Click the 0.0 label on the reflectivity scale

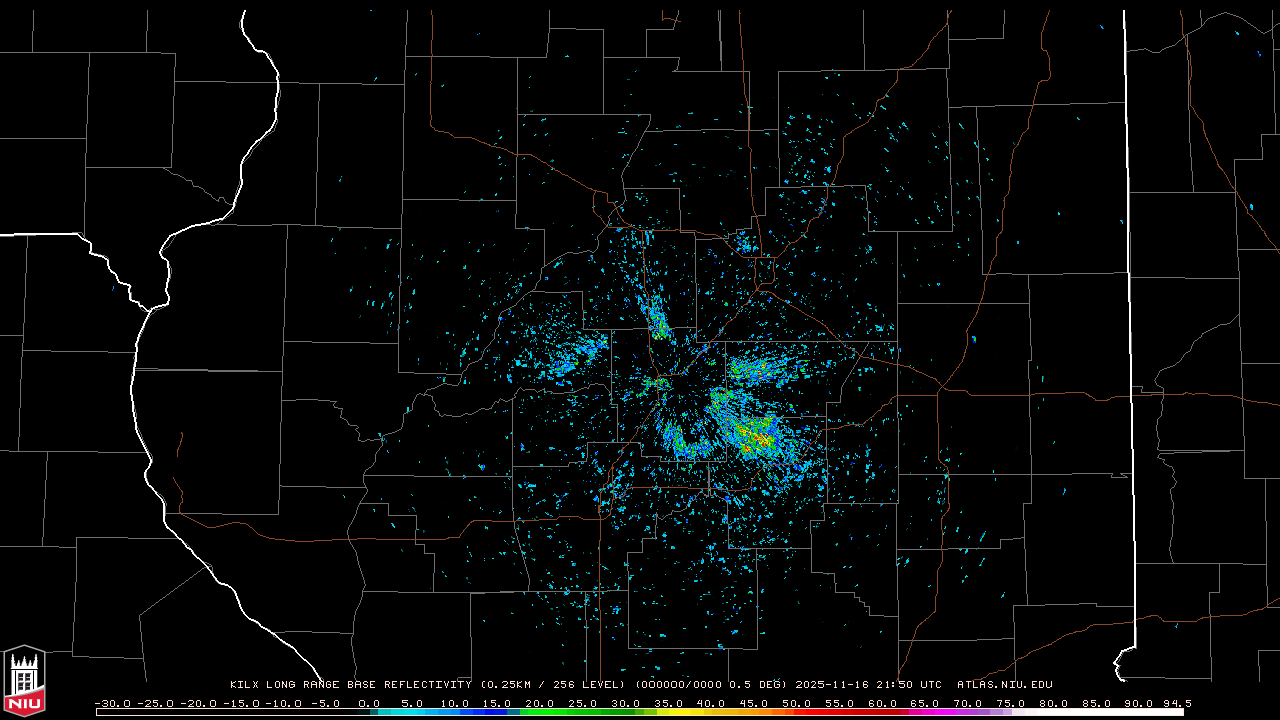368,703
